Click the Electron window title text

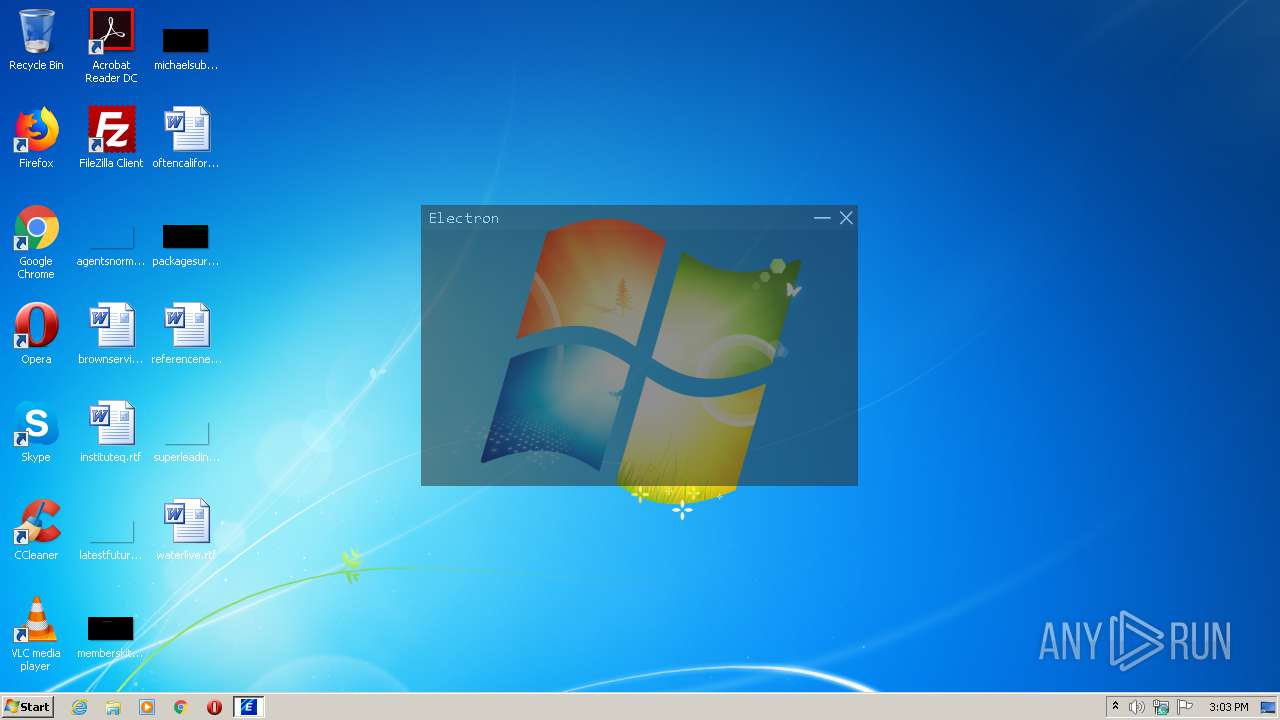pos(464,218)
